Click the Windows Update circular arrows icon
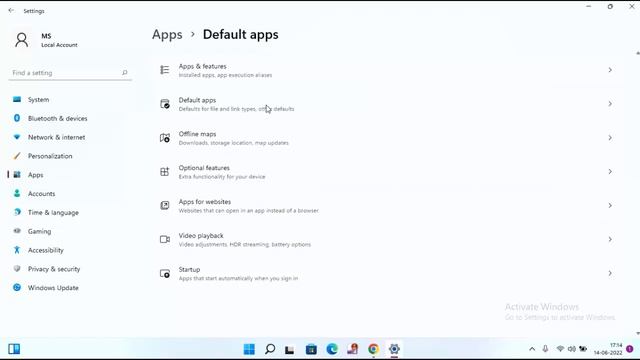 [17, 287]
